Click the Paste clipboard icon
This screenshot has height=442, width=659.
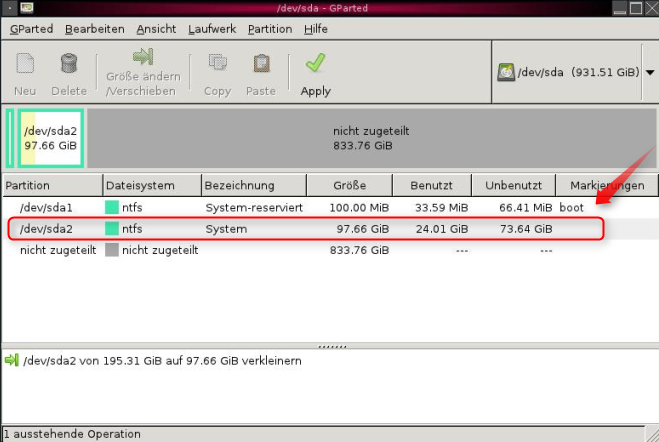pyautogui.click(x=261, y=63)
